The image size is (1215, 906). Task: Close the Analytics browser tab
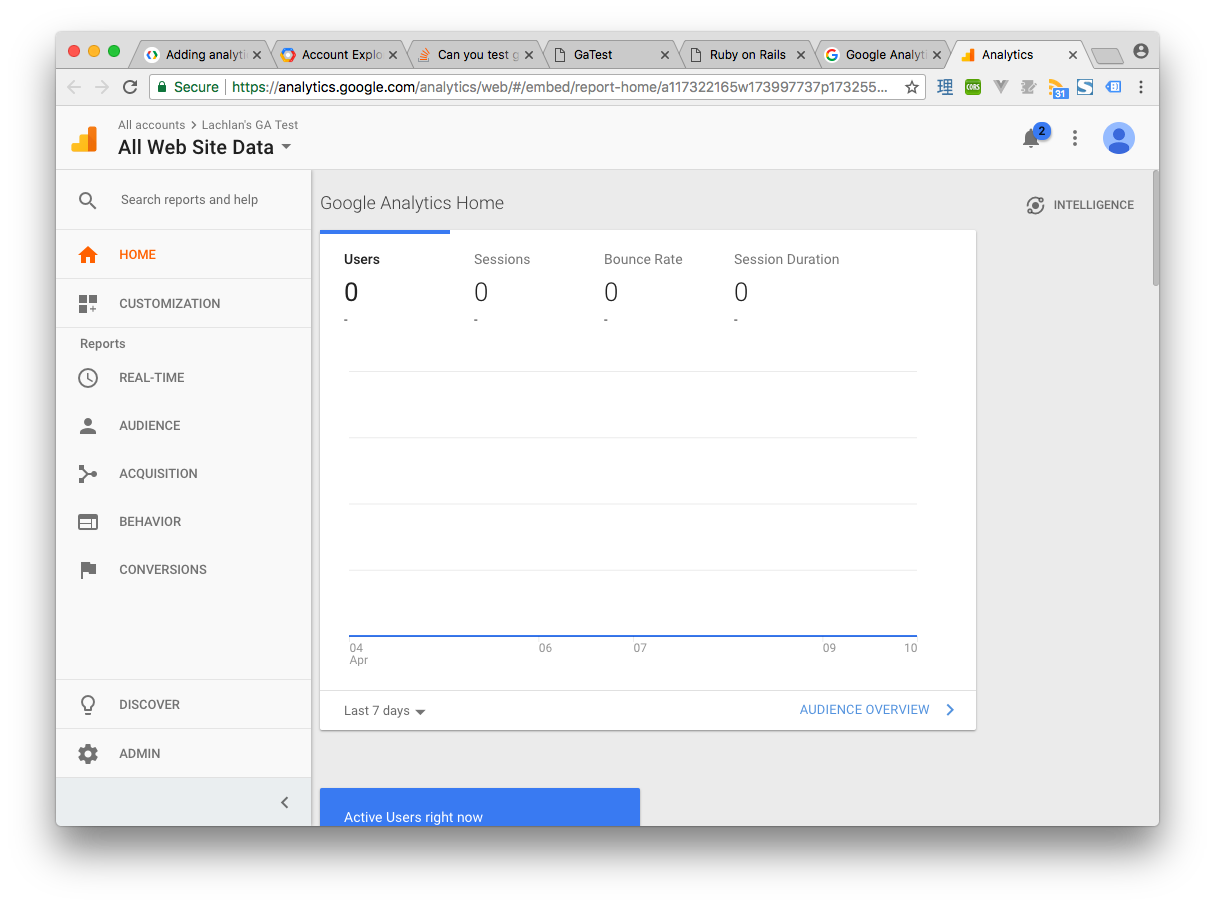click(1073, 55)
